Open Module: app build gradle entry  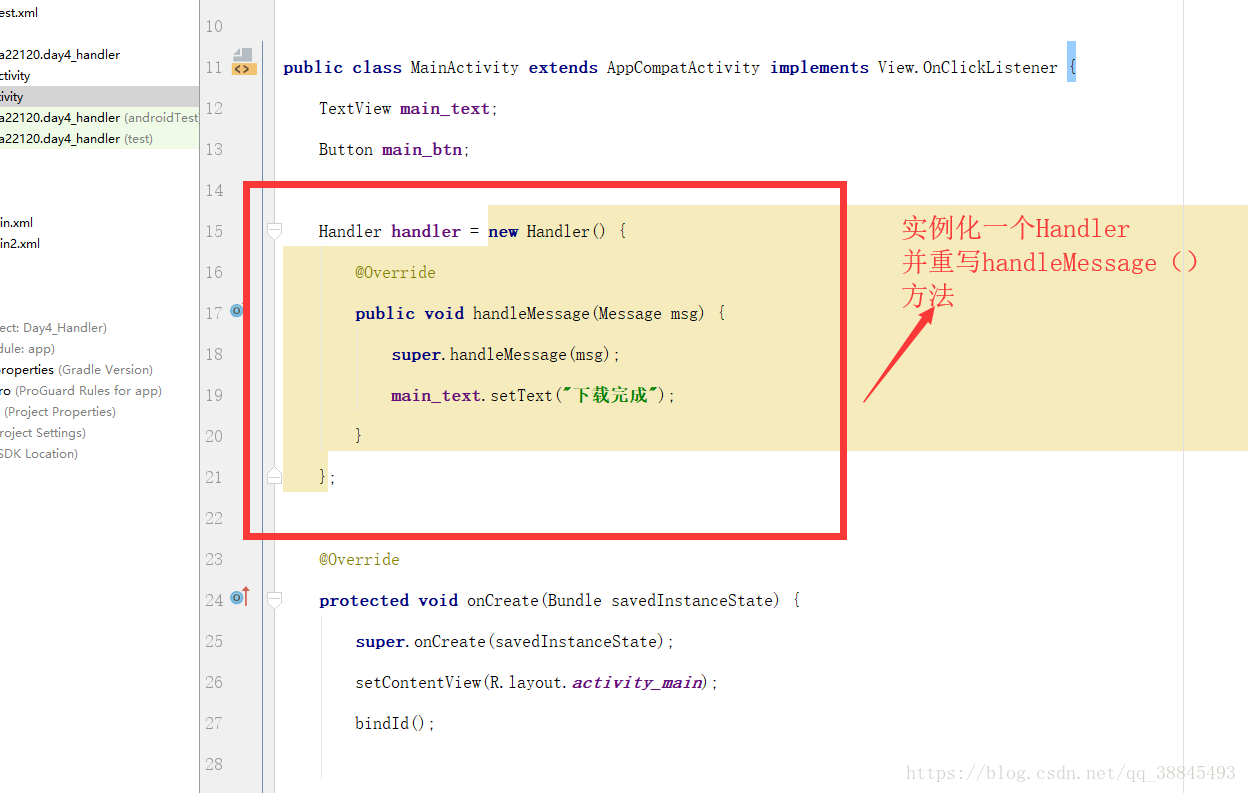[x=28, y=349]
